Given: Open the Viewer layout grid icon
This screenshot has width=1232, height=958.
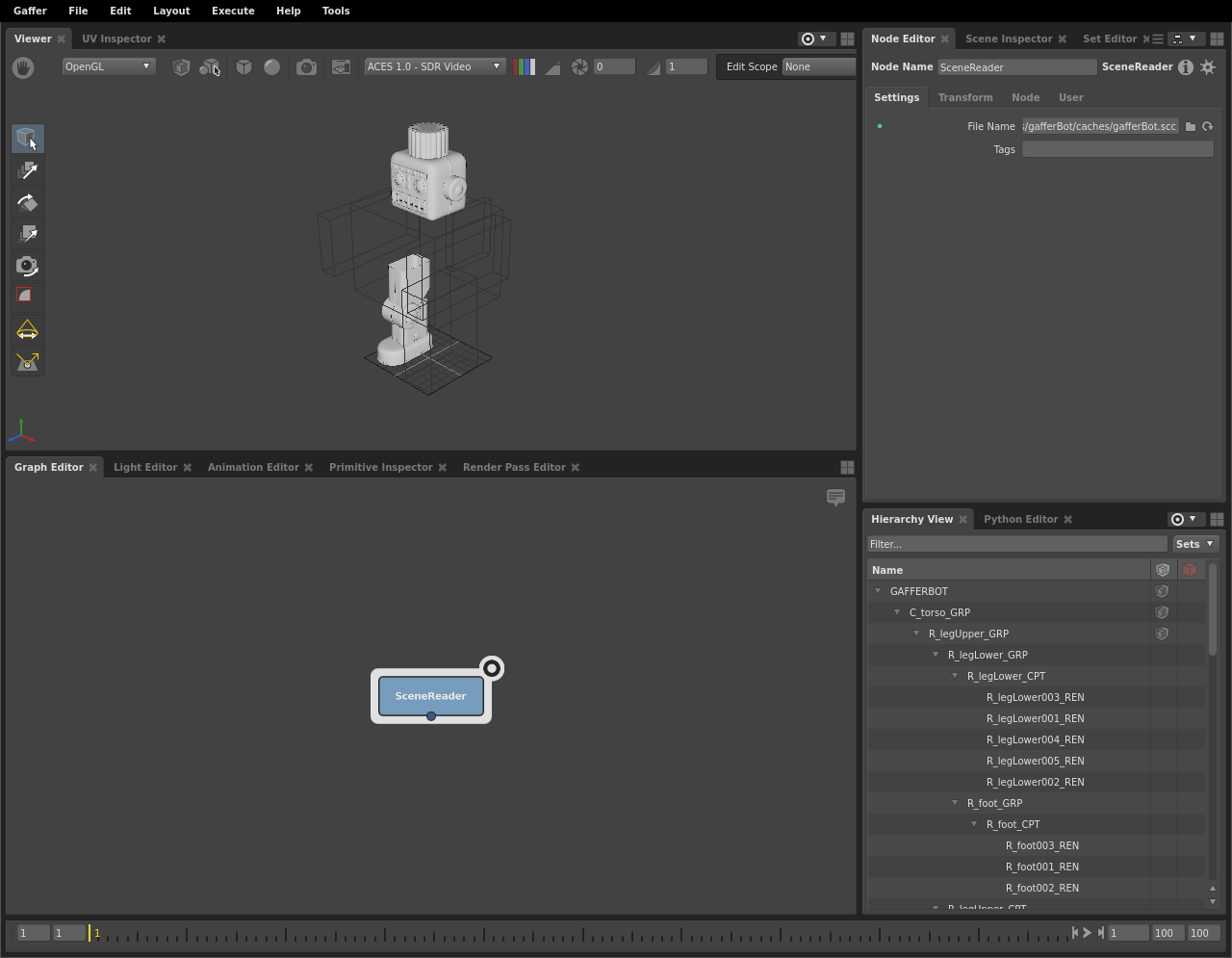Looking at the screenshot, I should pyautogui.click(x=847, y=39).
